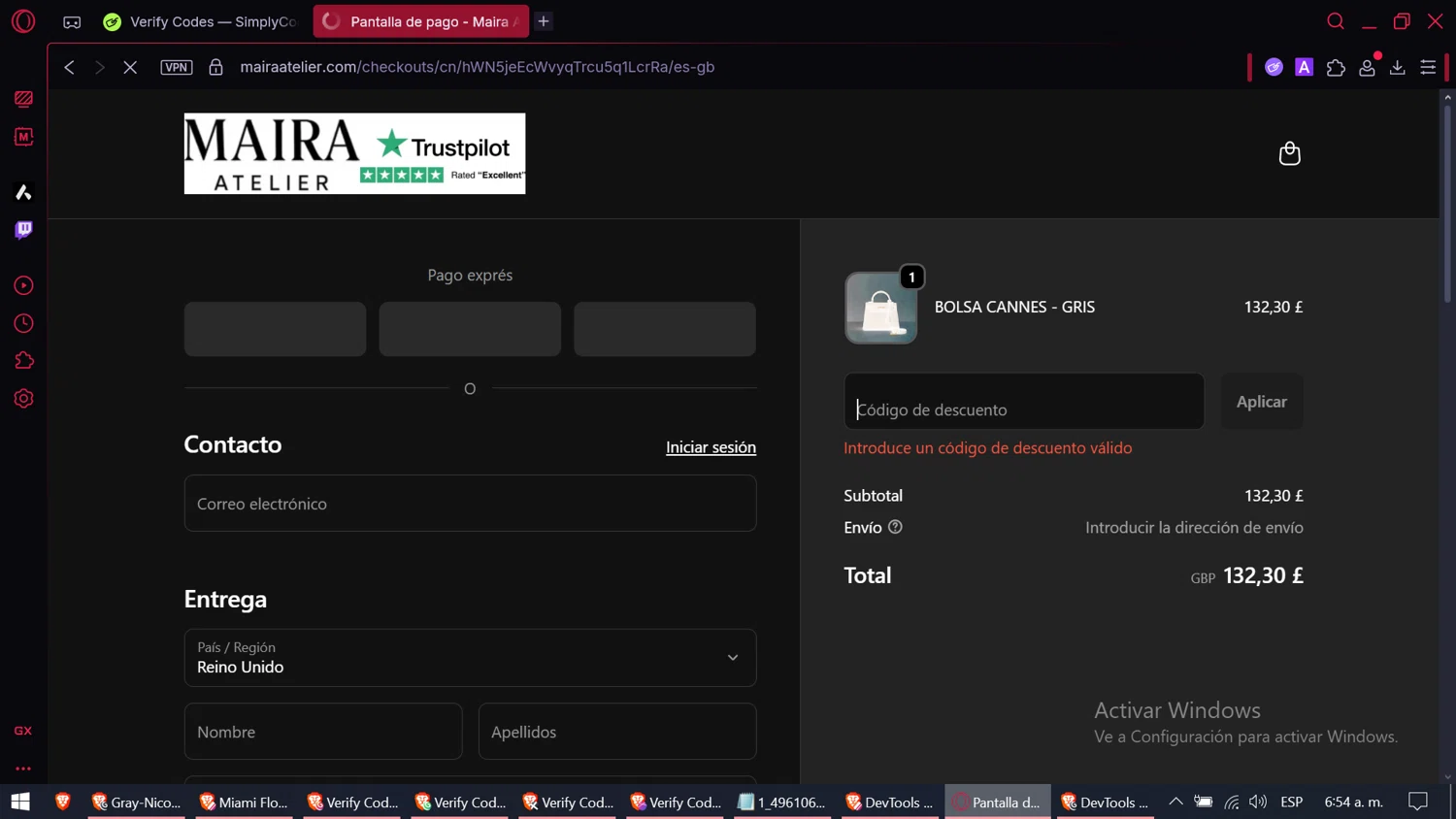Click Envío help question mark icon
1456x819 pixels.
tap(895, 527)
